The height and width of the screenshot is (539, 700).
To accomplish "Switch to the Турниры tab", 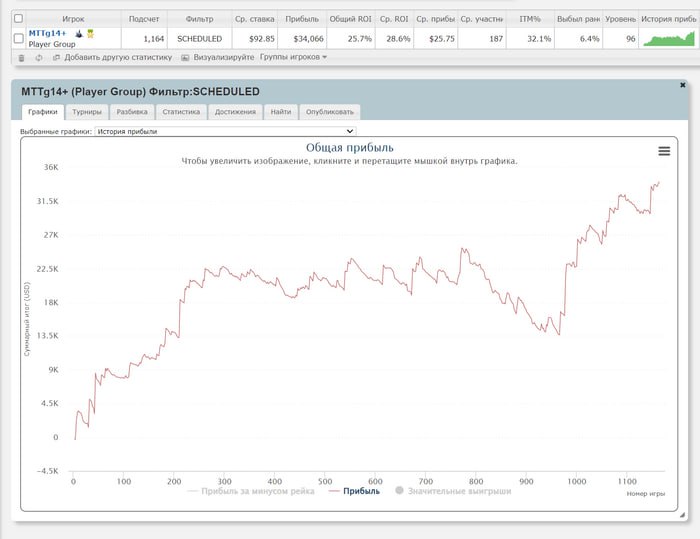I will [x=87, y=112].
